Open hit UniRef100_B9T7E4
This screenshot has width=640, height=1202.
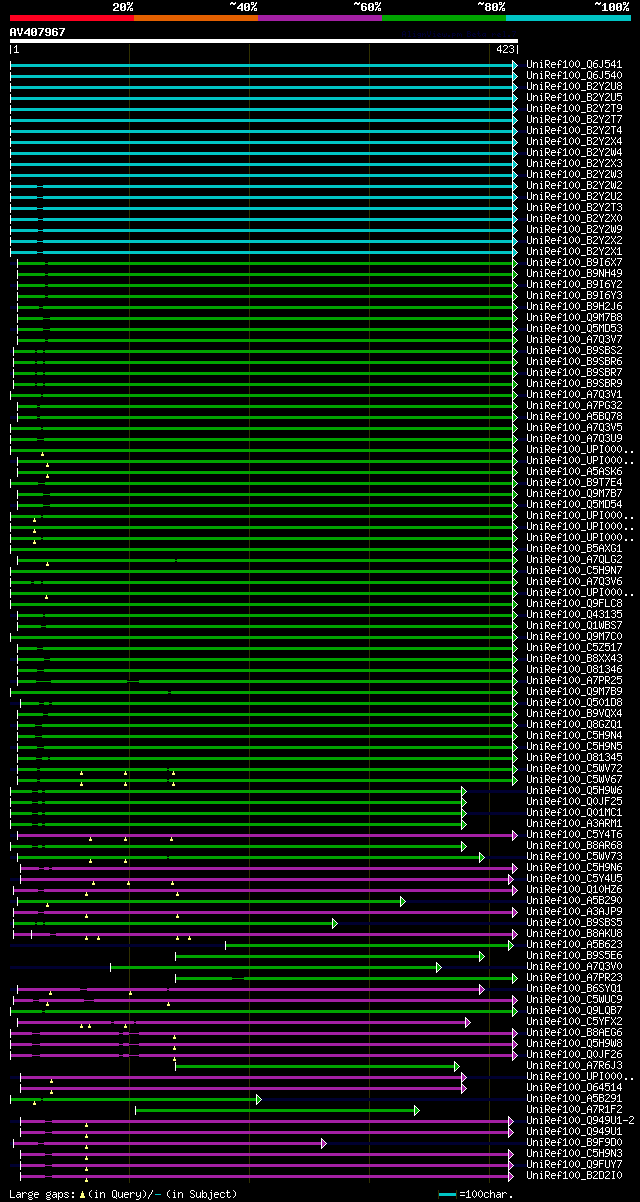pos(575,482)
